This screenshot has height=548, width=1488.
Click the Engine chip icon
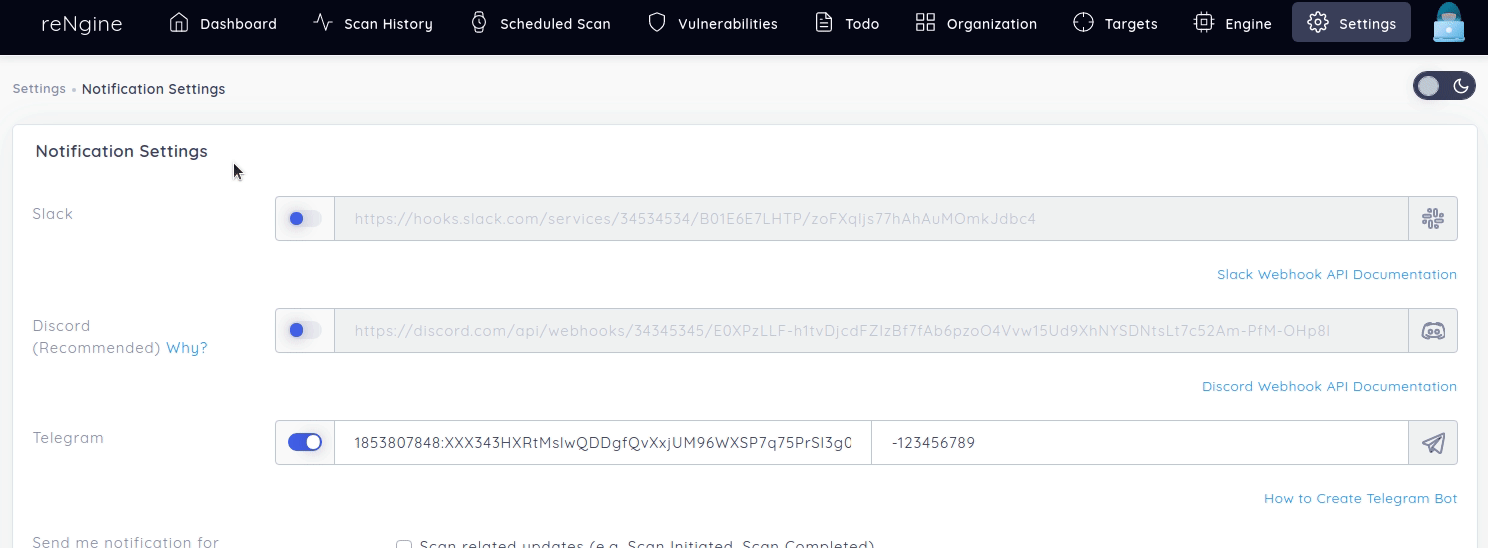click(x=1204, y=22)
